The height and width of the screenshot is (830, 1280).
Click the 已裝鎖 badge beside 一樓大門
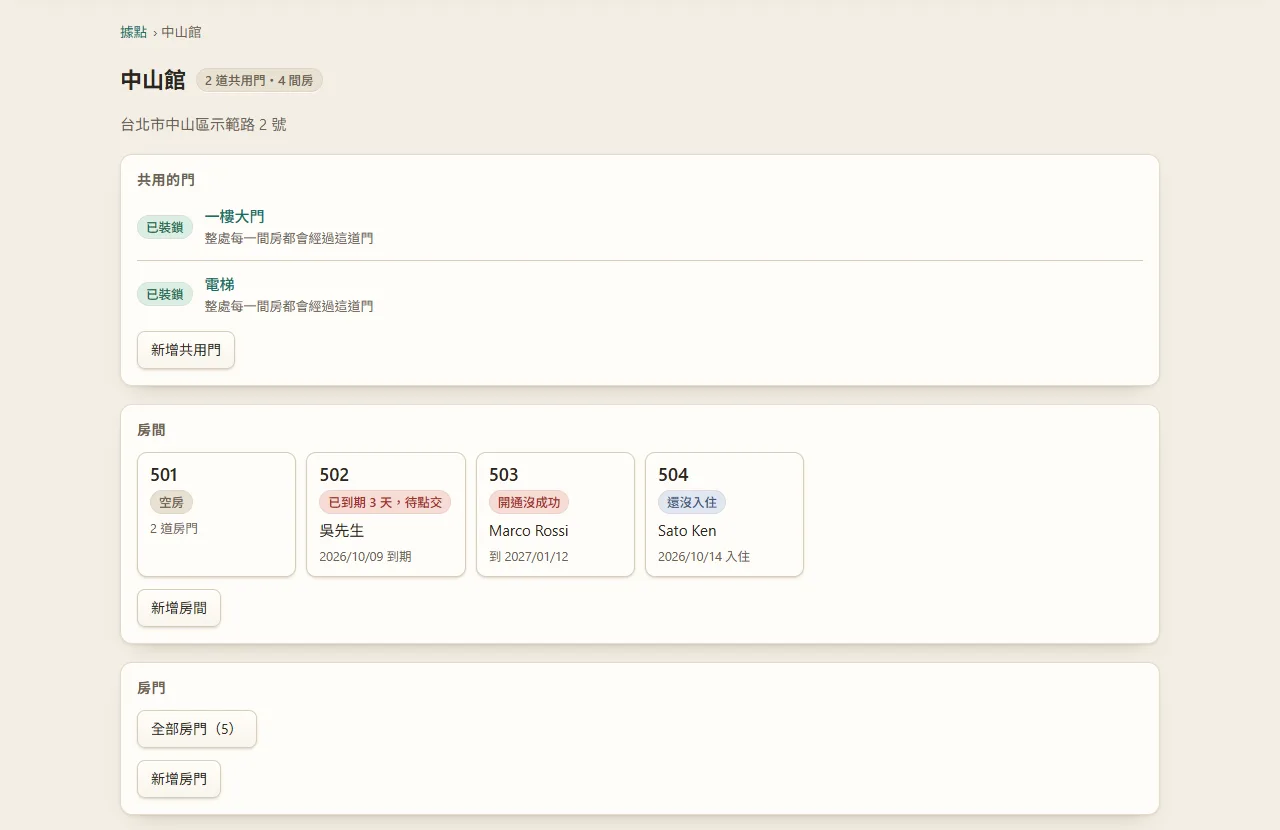point(165,227)
